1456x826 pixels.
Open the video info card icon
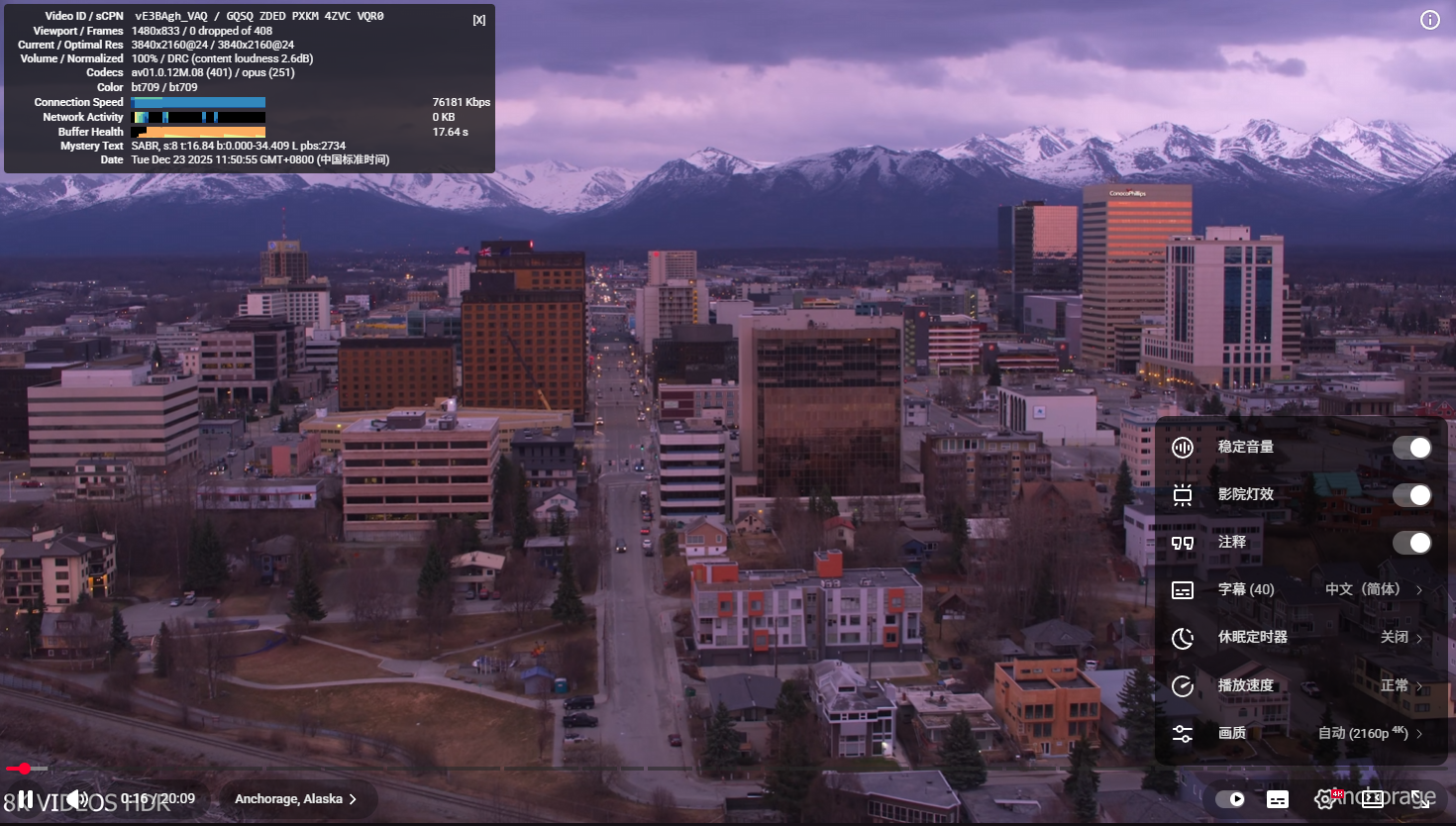pos(1429,20)
